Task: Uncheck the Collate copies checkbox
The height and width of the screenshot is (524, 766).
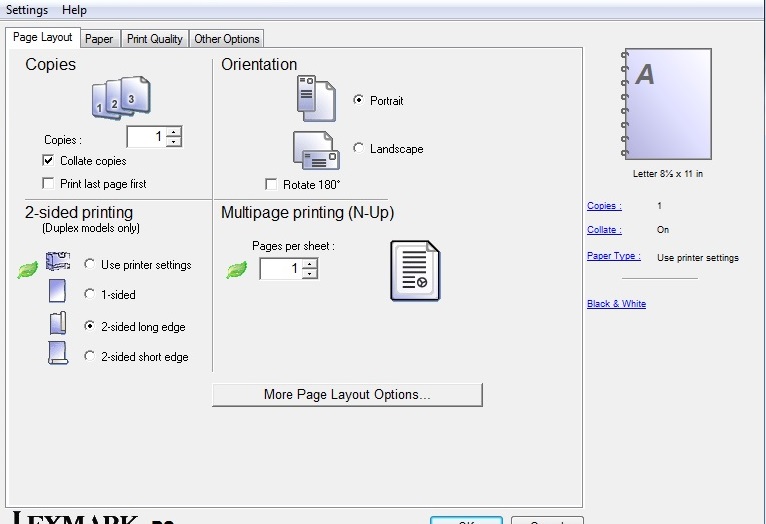Action: click(x=48, y=161)
